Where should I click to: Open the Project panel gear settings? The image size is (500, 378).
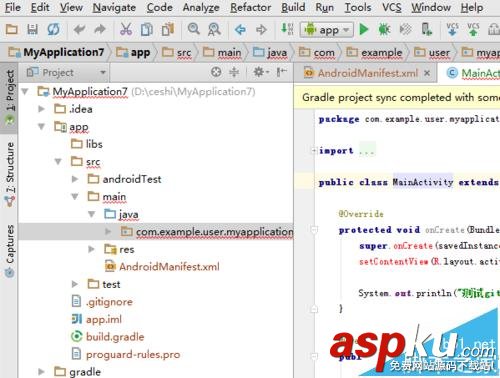point(261,72)
